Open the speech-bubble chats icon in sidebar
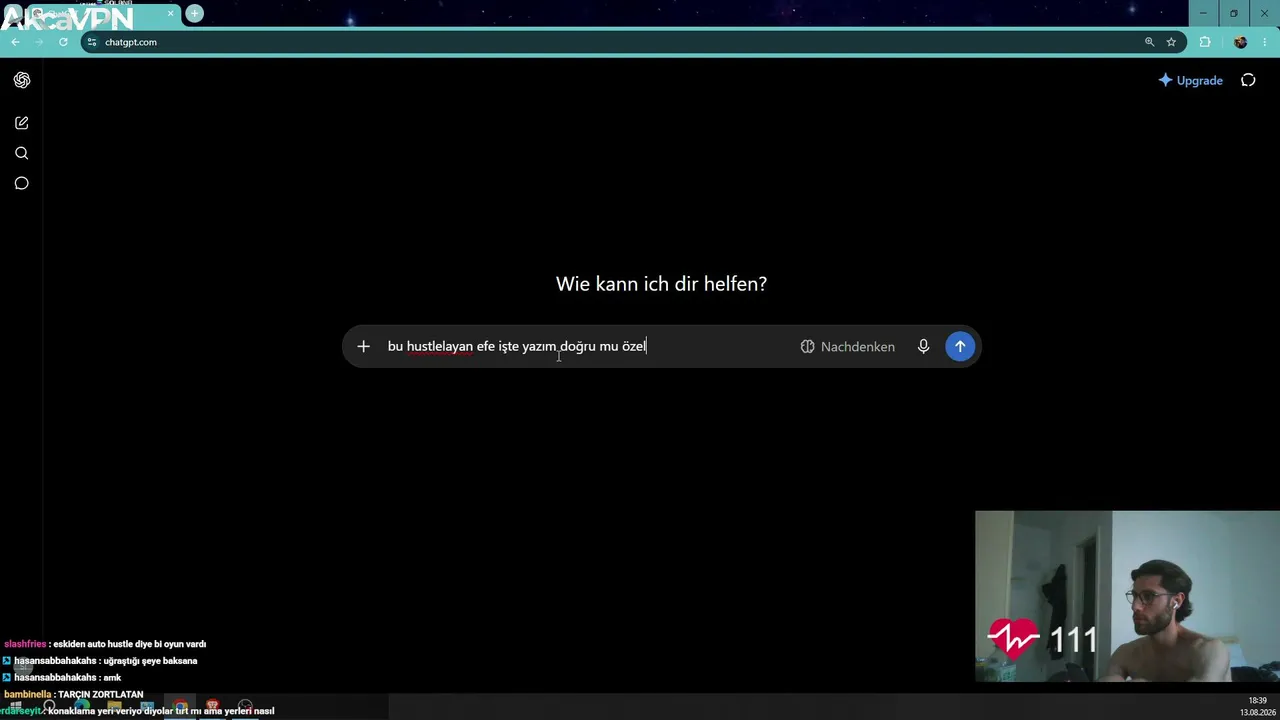Image resolution: width=1280 pixels, height=720 pixels. tap(22, 183)
